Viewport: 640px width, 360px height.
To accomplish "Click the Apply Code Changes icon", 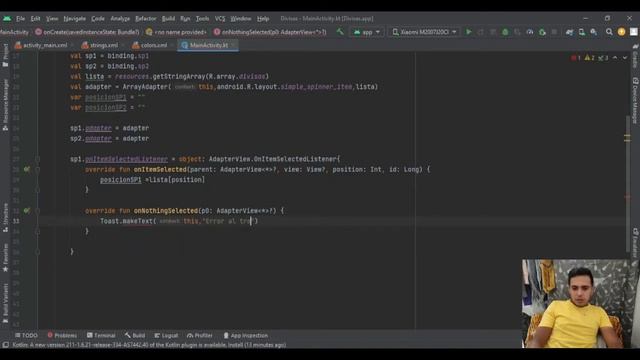I will [493, 32].
